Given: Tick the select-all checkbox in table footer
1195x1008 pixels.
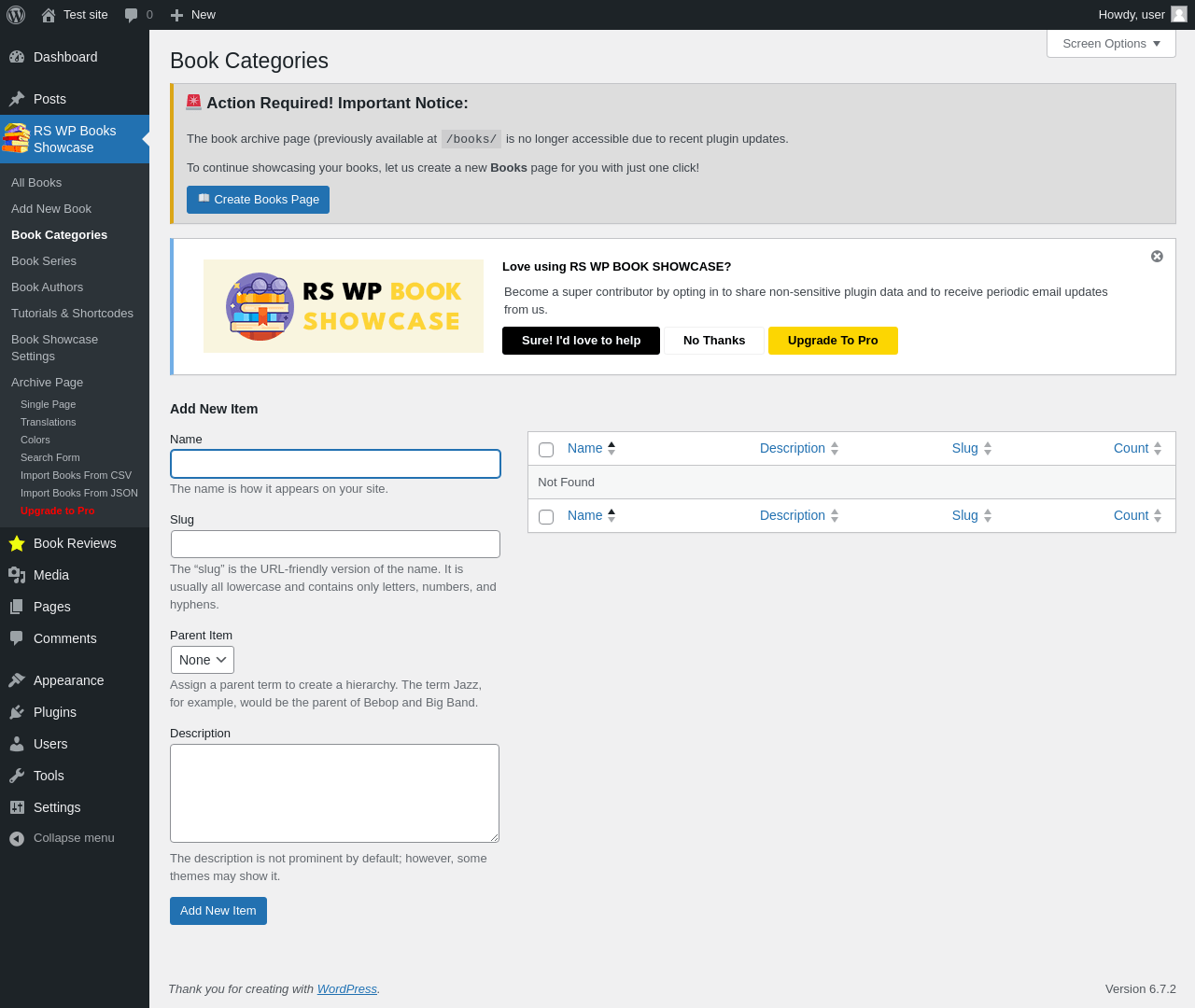Looking at the screenshot, I should (546, 517).
